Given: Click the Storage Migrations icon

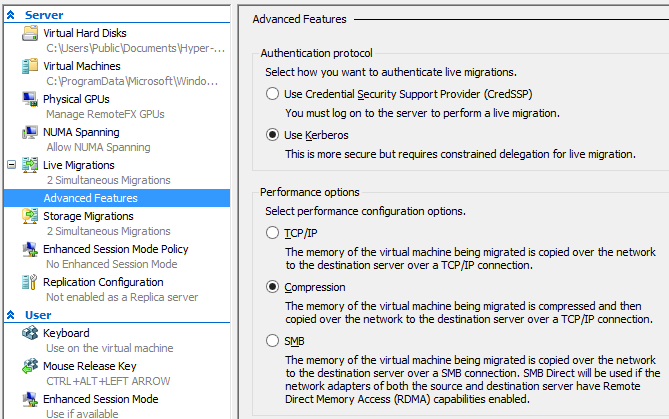Looking at the screenshot, I should coord(30,216).
